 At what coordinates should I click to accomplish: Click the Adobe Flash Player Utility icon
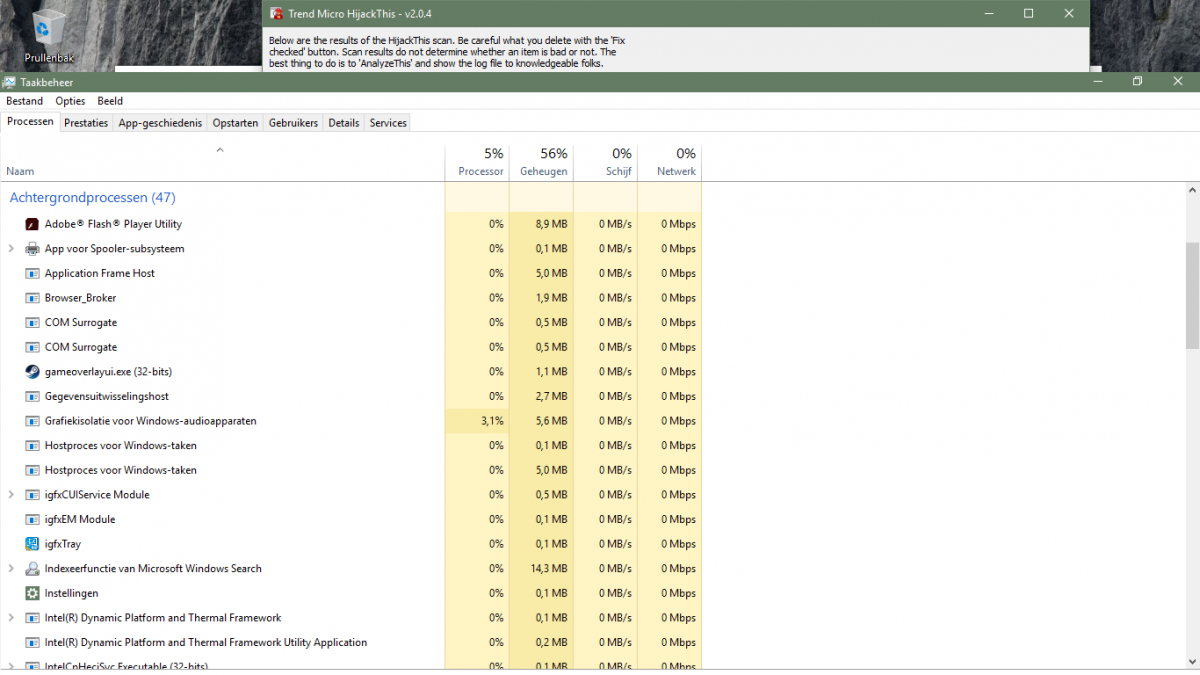(32, 224)
